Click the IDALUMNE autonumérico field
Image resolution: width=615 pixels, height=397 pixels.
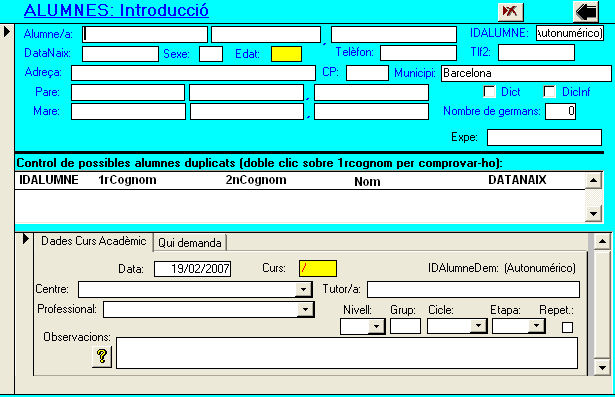click(x=570, y=33)
